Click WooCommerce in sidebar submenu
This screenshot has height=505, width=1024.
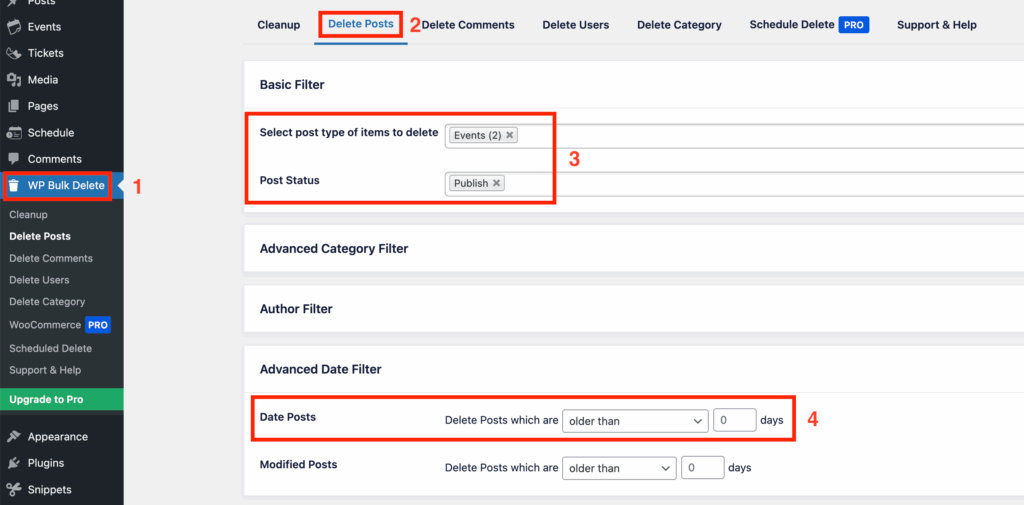(x=45, y=325)
